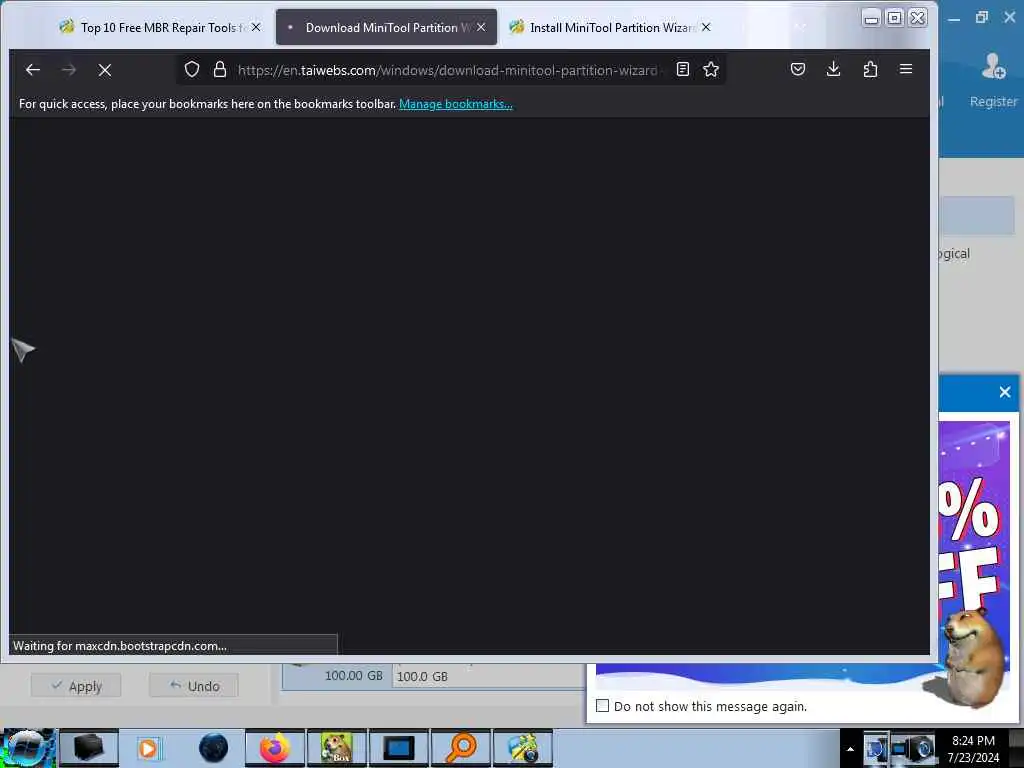Toggle reader view in address bar
The width and height of the screenshot is (1024, 768).
tap(682, 69)
